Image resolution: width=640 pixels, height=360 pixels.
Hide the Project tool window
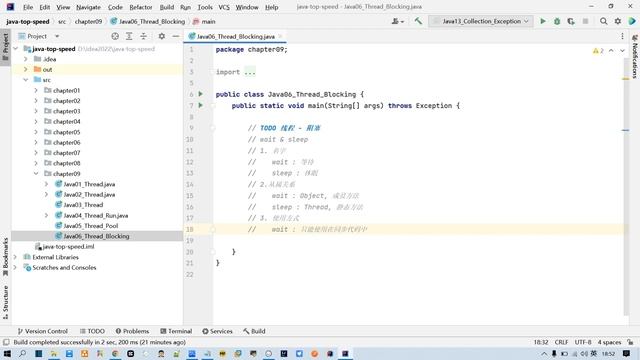(x=176, y=36)
